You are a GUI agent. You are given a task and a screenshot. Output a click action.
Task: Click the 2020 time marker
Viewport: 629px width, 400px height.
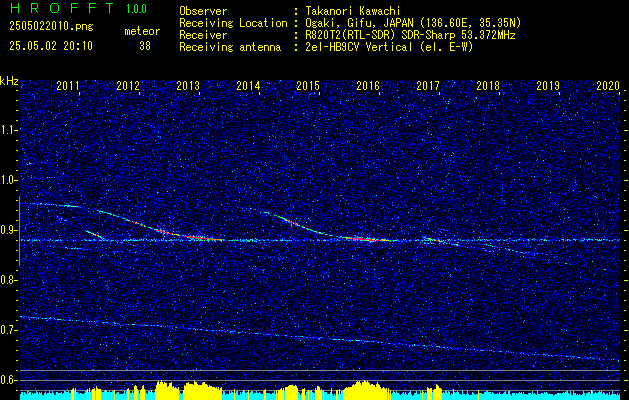click(608, 85)
